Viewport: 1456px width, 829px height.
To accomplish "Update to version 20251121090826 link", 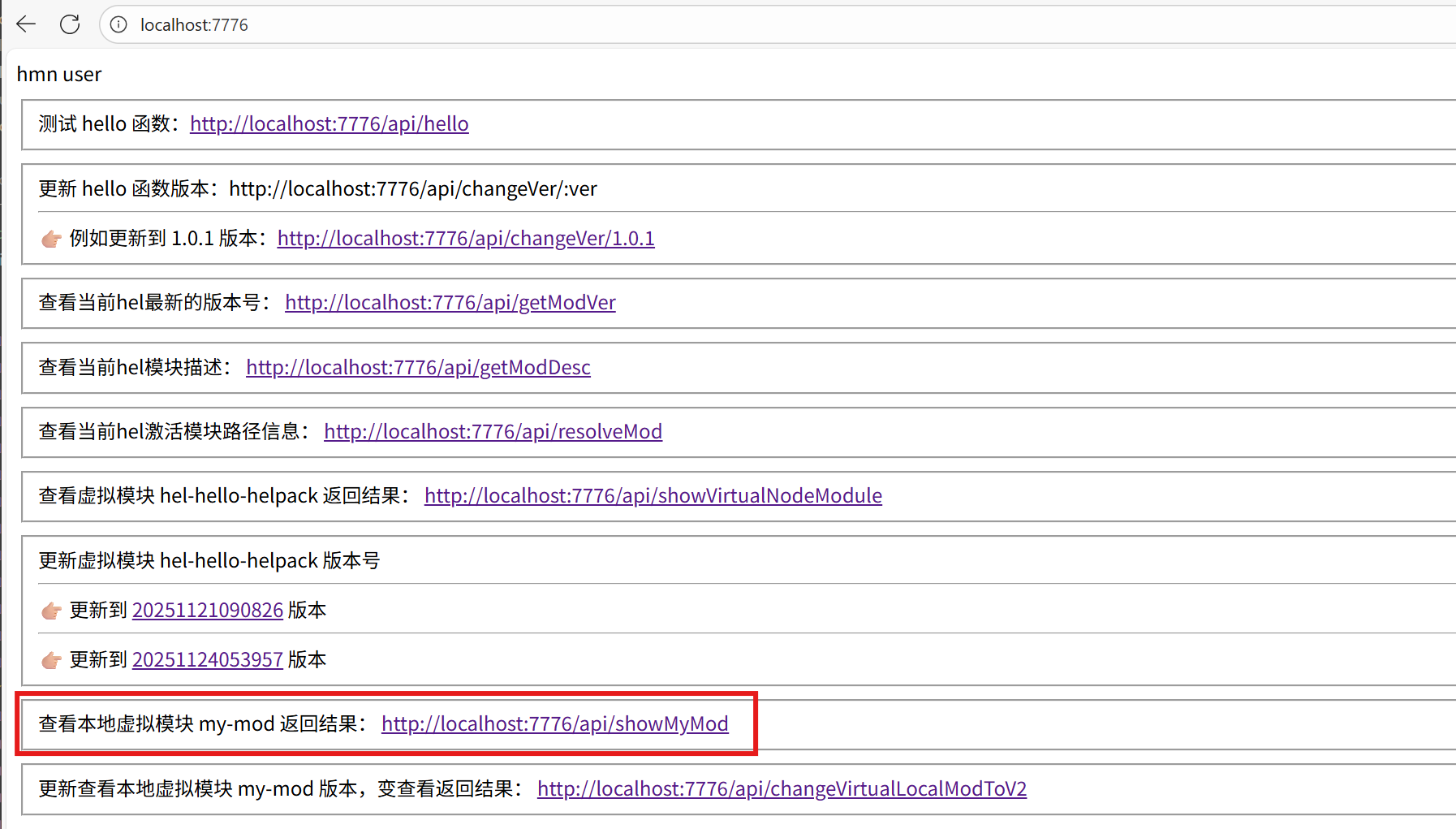I will point(207,610).
